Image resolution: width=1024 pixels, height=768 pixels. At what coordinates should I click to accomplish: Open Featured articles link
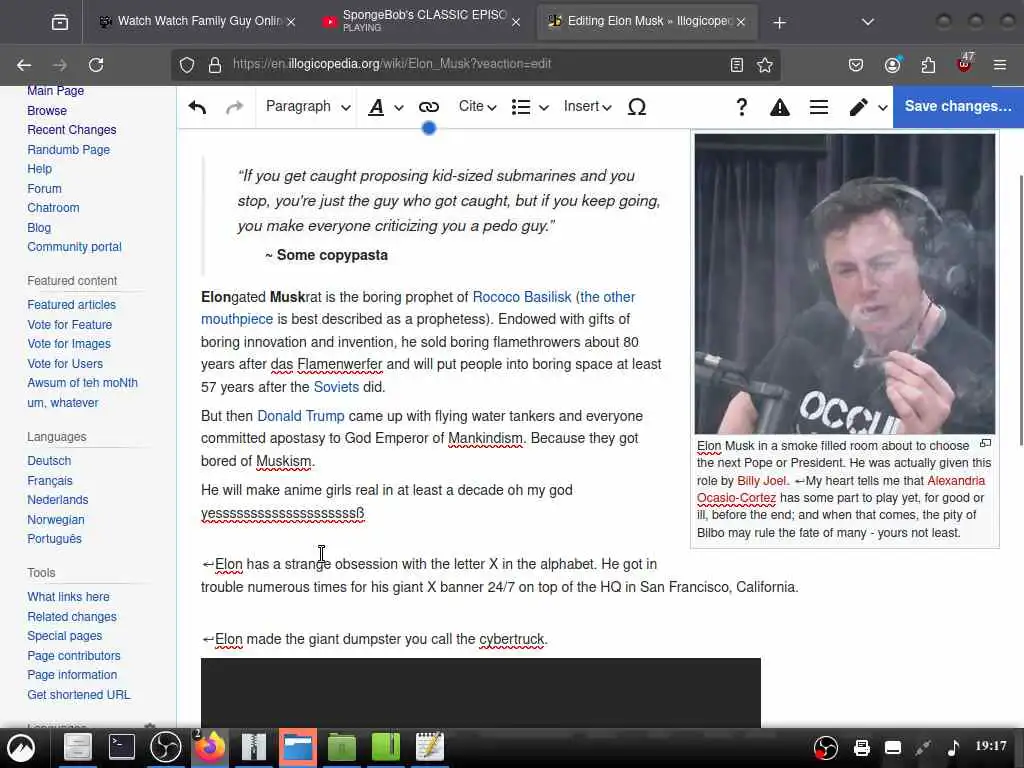[x=71, y=305]
